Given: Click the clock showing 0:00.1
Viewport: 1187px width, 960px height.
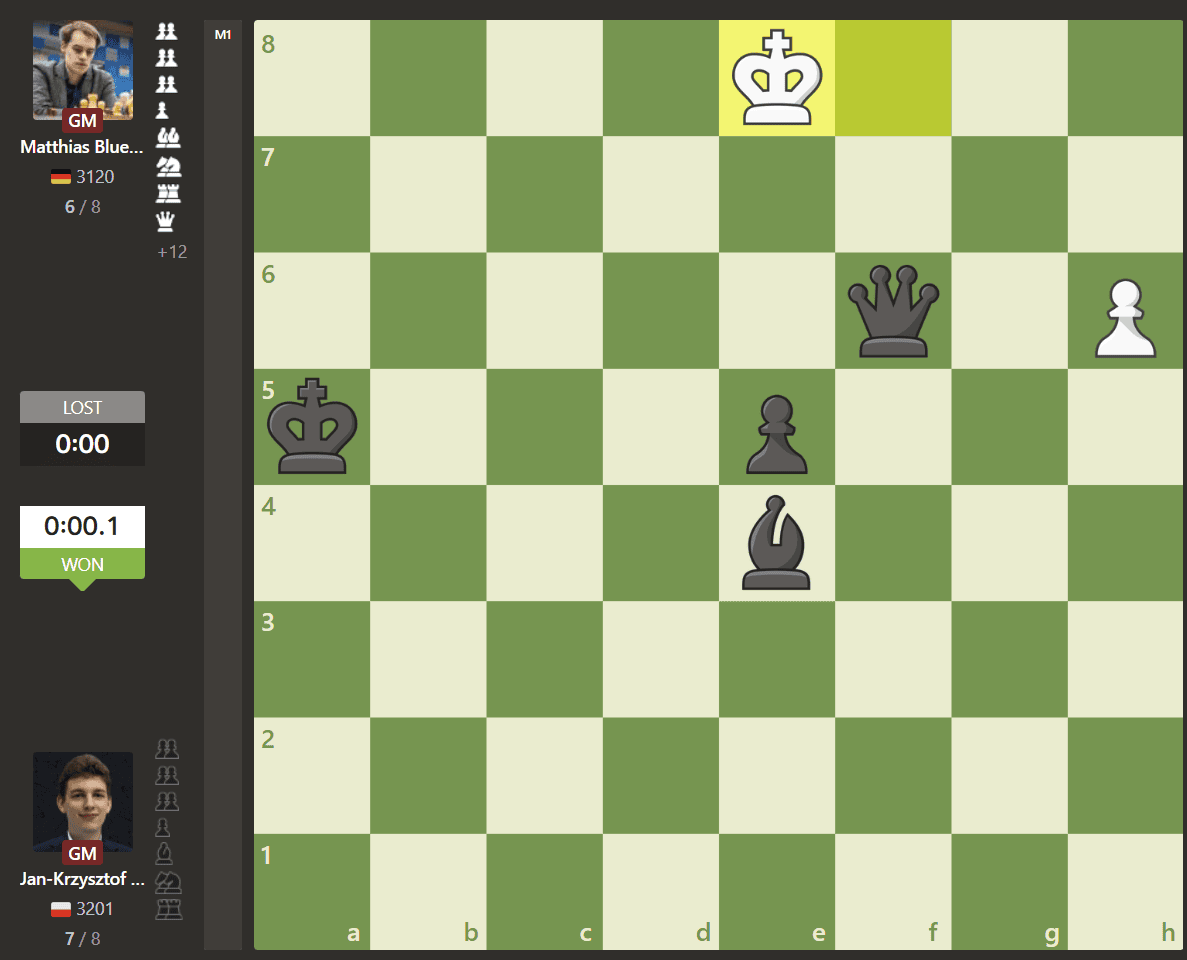Looking at the screenshot, I should point(82,526).
